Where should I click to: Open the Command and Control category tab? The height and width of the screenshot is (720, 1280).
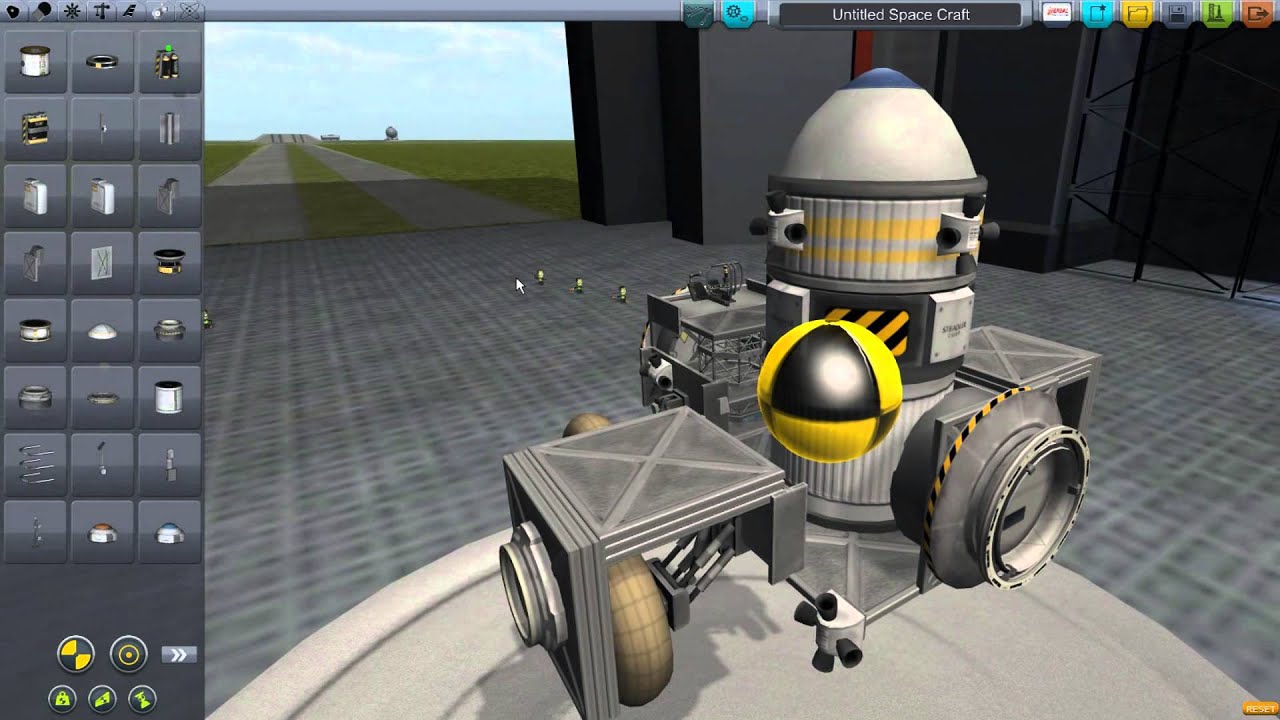click(73, 12)
